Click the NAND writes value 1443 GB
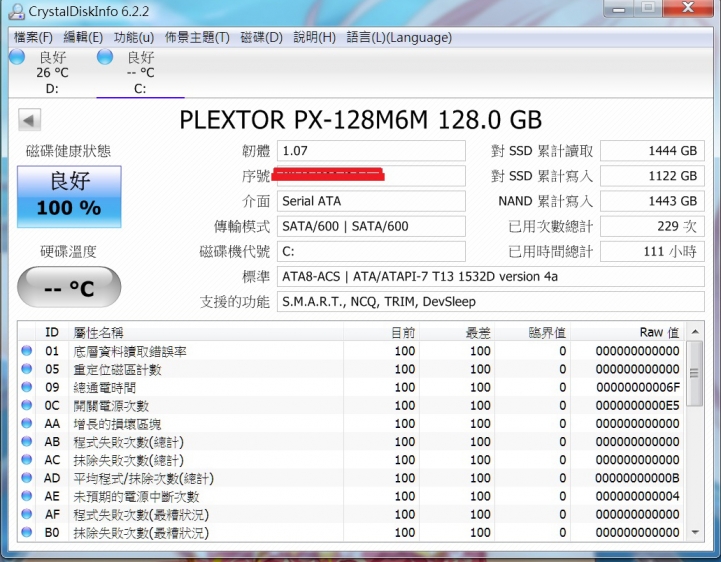This screenshot has height=562, width=721. (x=652, y=201)
